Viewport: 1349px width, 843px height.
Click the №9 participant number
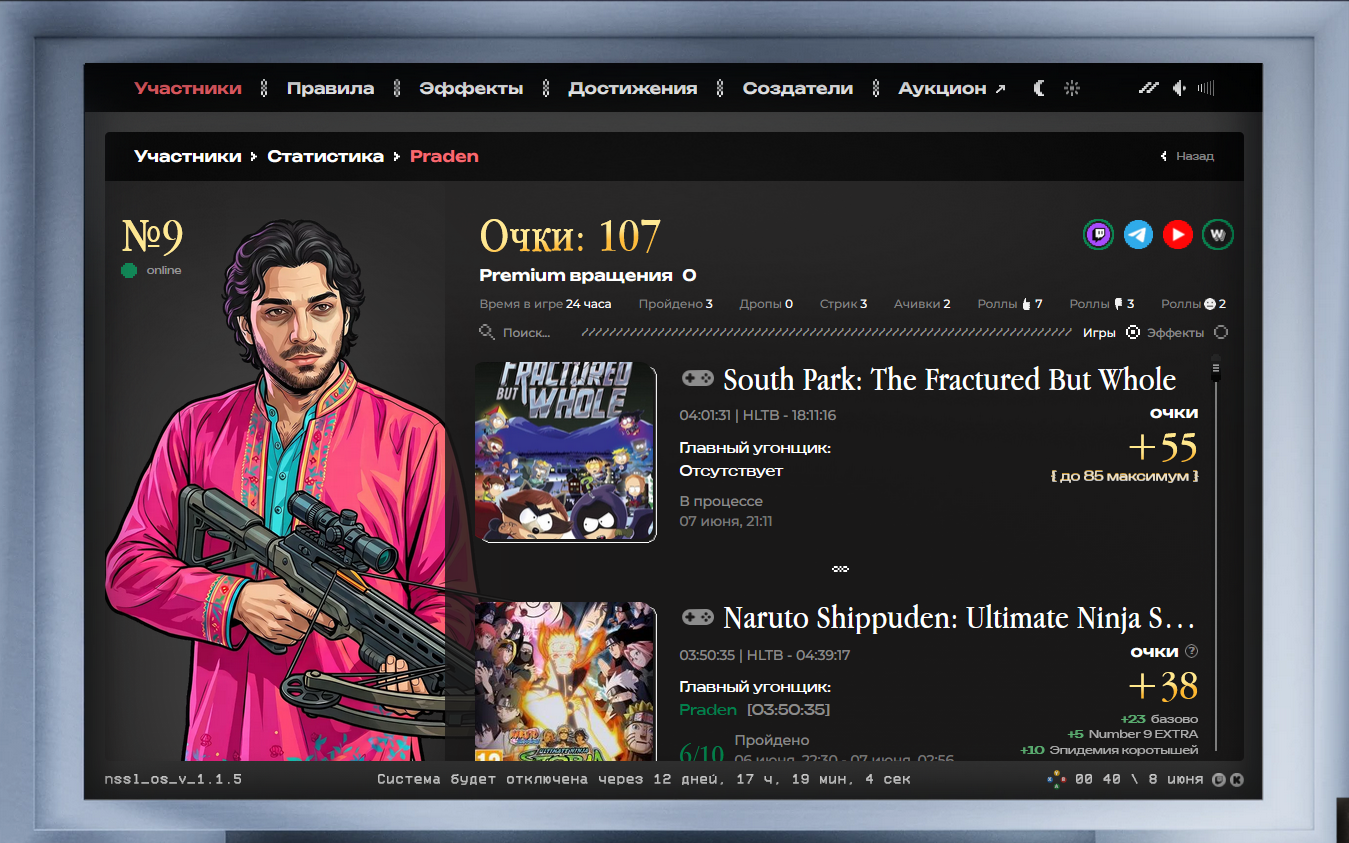(x=152, y=237)
